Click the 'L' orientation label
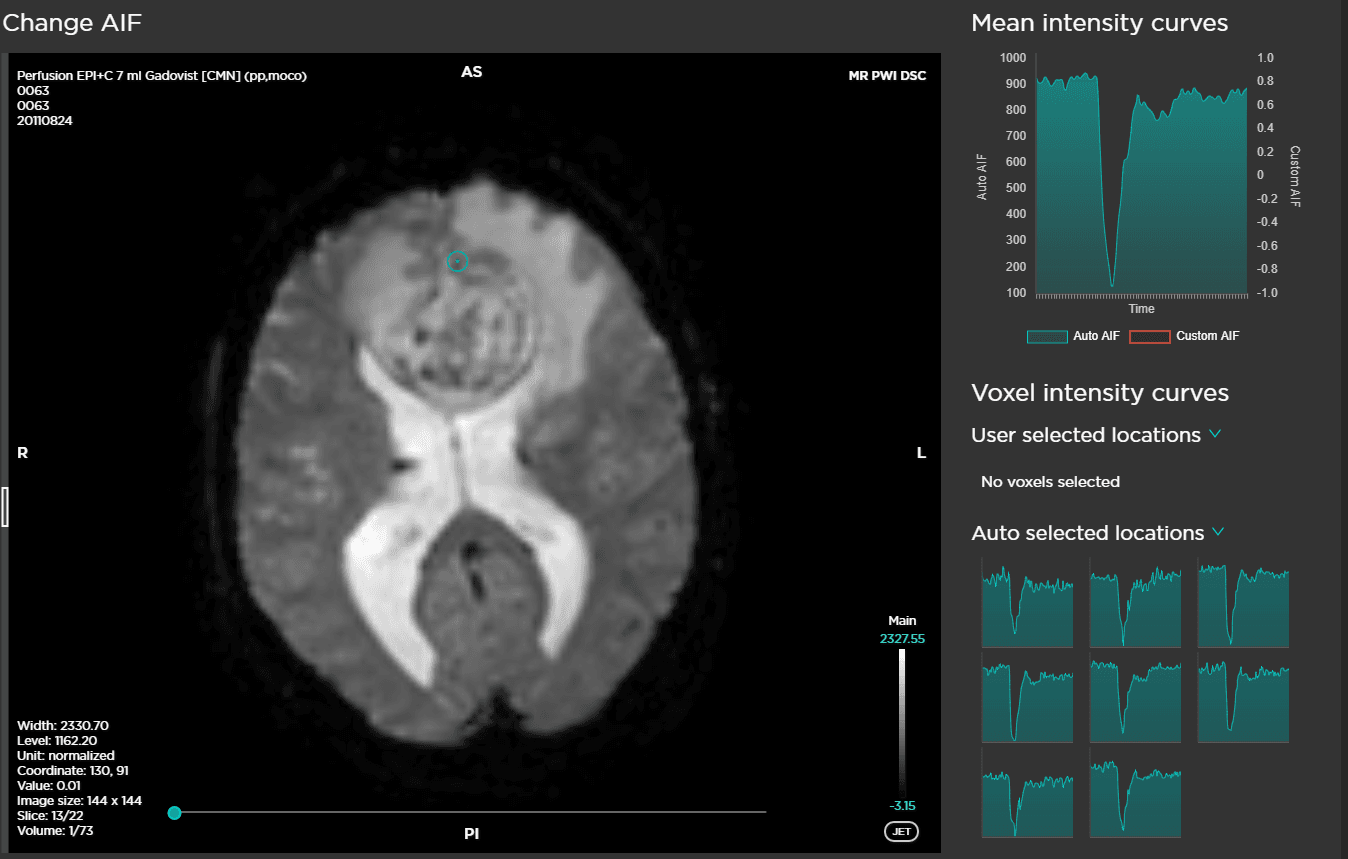The height and width of the screenshot is (859, 1348). [x=922, y=453]
